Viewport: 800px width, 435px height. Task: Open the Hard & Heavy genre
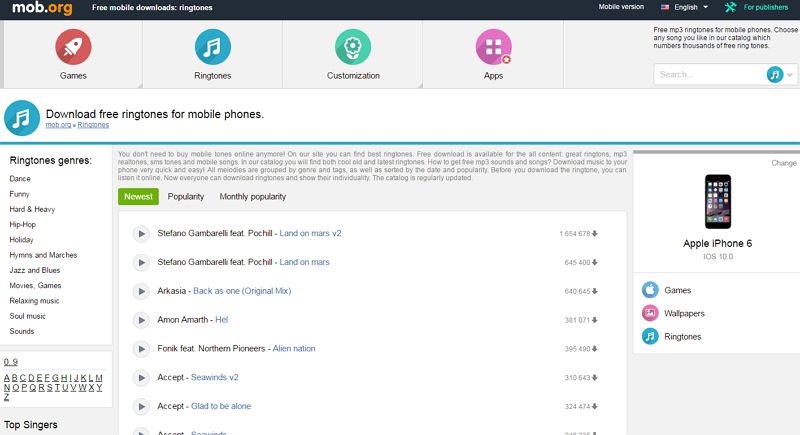[x=32, y=209]
